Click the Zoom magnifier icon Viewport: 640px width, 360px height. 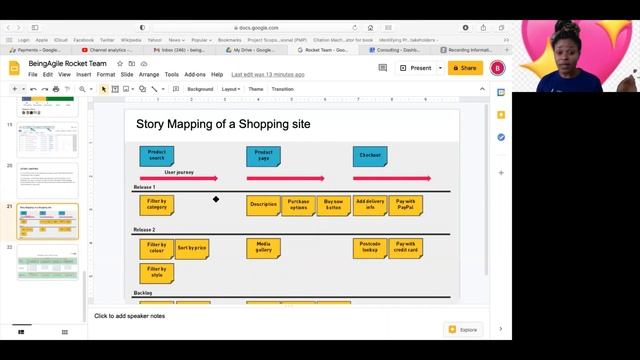[x=82, y=89]
